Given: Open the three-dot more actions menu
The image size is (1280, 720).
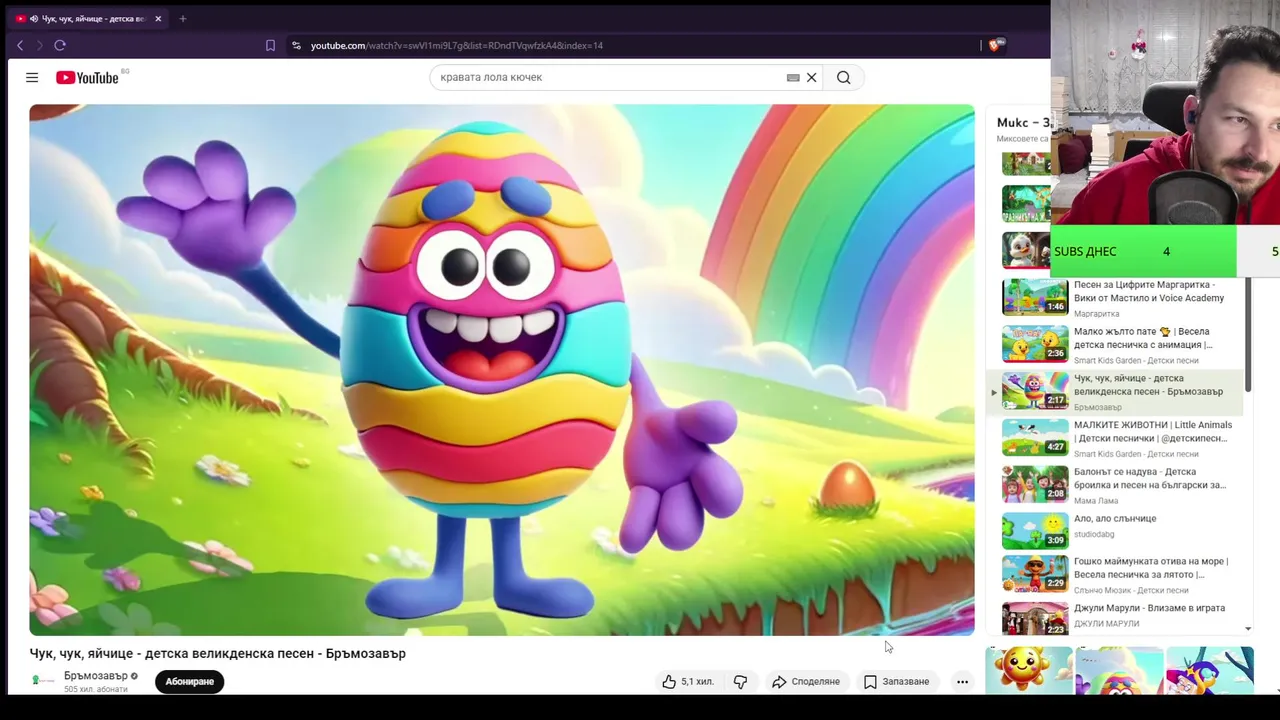Looking at the screenshot, I should pyautogui.click(x=962, y=681).
